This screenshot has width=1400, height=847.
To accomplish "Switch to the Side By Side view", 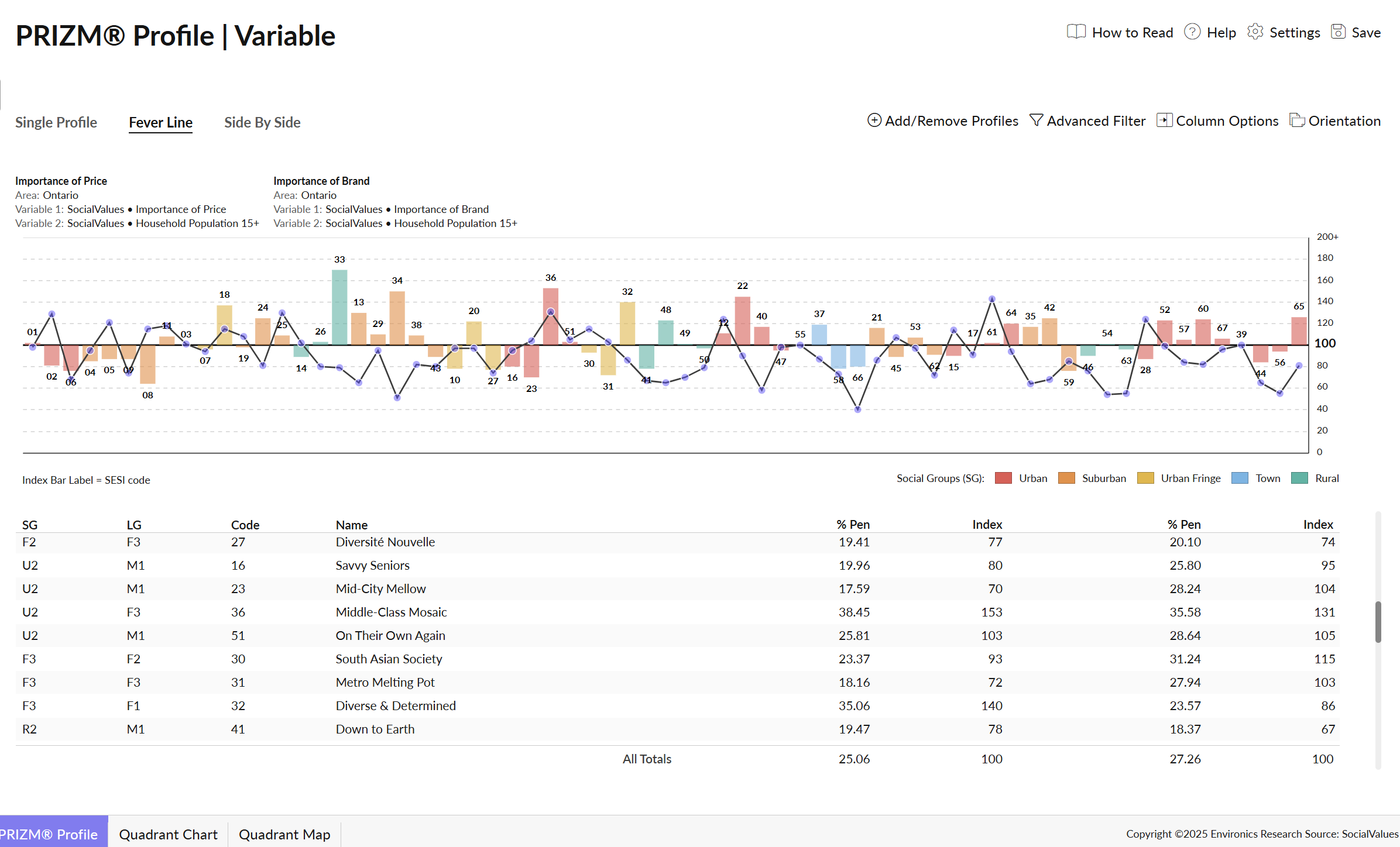I will point(262,122).
